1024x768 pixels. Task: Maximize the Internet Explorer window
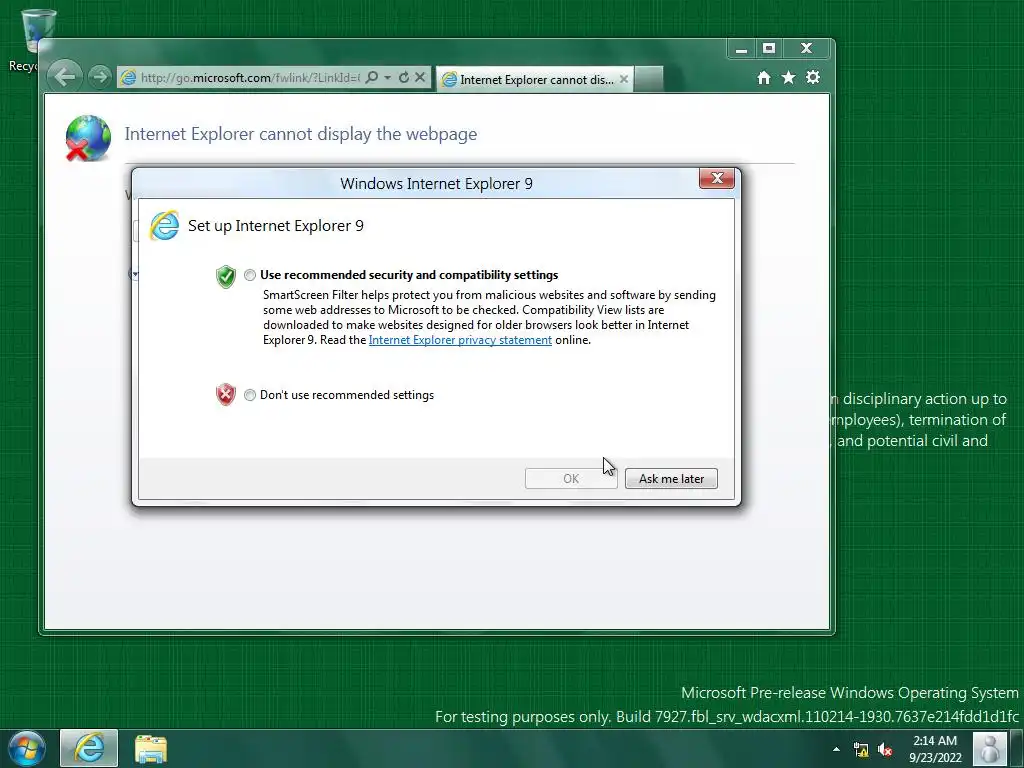[x=769, y=49]
